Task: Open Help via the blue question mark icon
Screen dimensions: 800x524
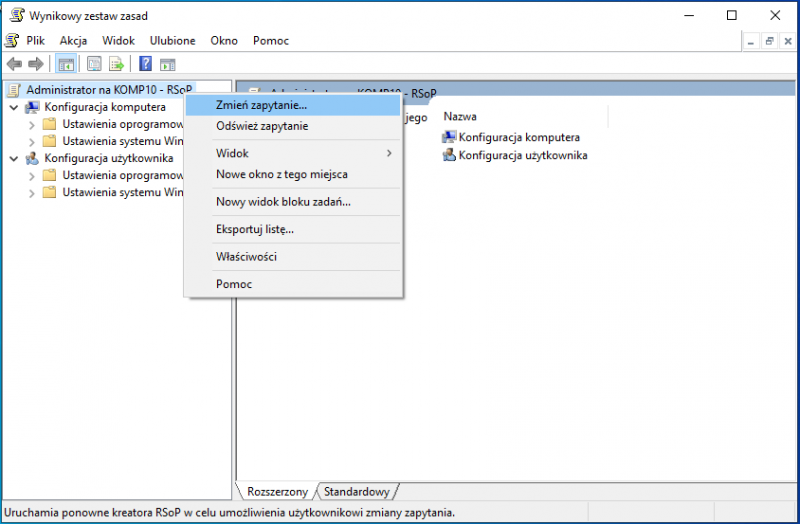Action: 145,64
